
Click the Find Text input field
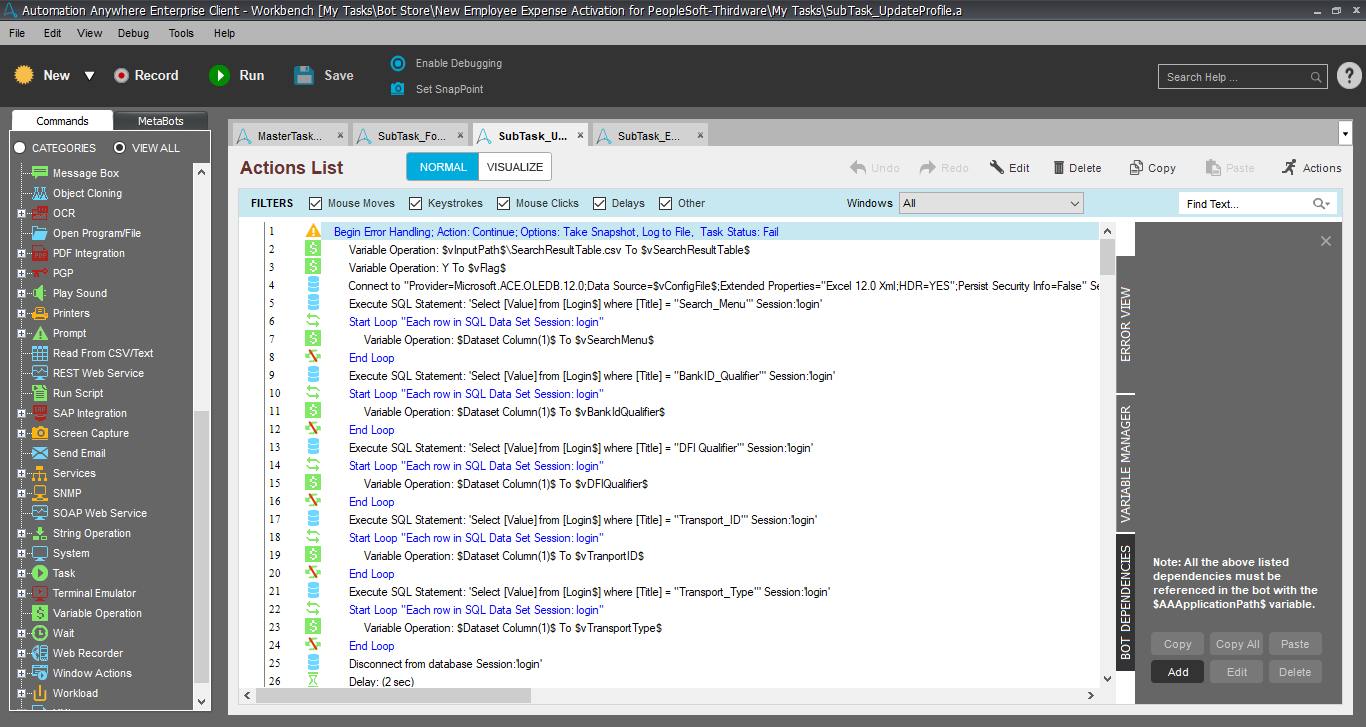click(x=1246, y=204)
